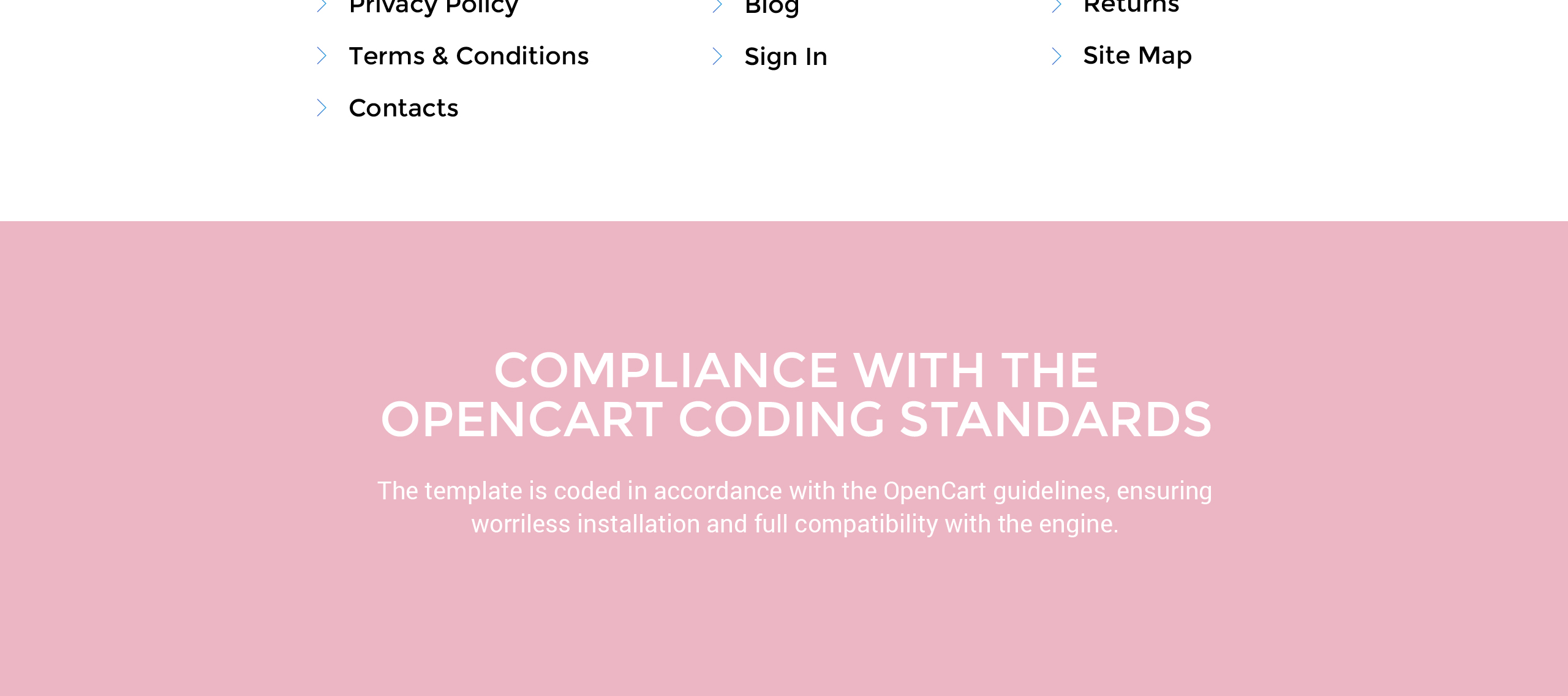Viewport: 1568px width, 696px height.
Task: Click the chevron icon beside Sign In
Action: tap(717, 56)
